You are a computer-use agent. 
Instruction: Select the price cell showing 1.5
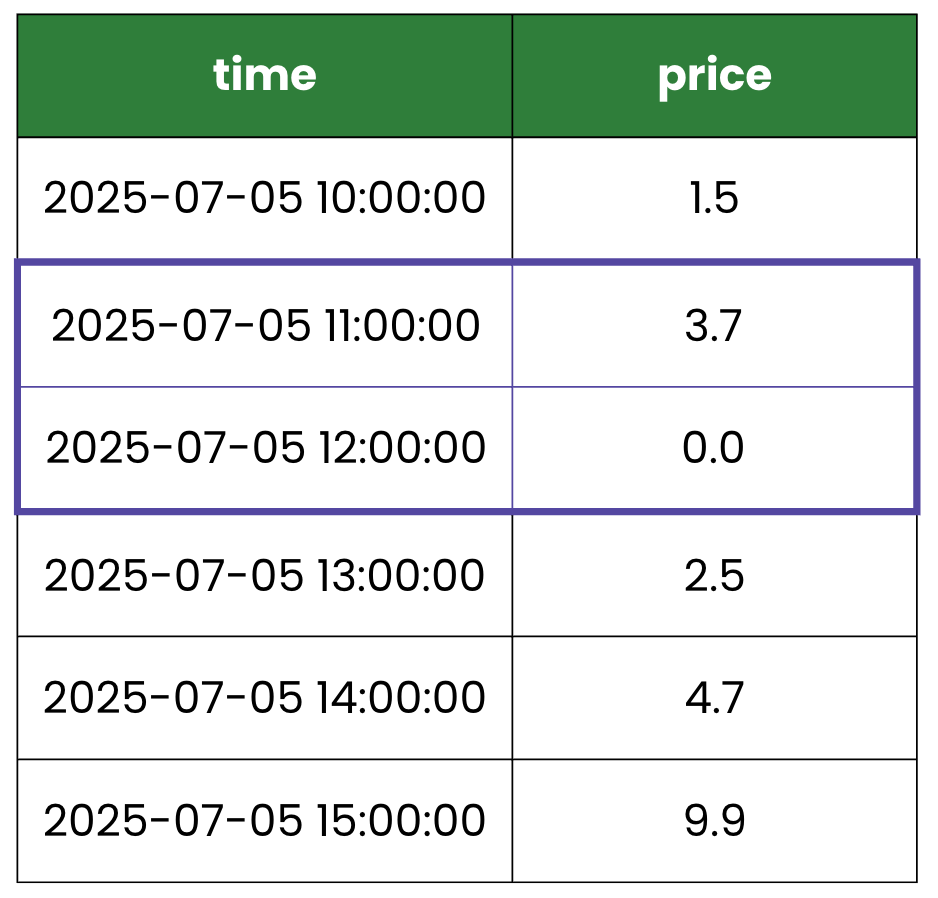714,198
